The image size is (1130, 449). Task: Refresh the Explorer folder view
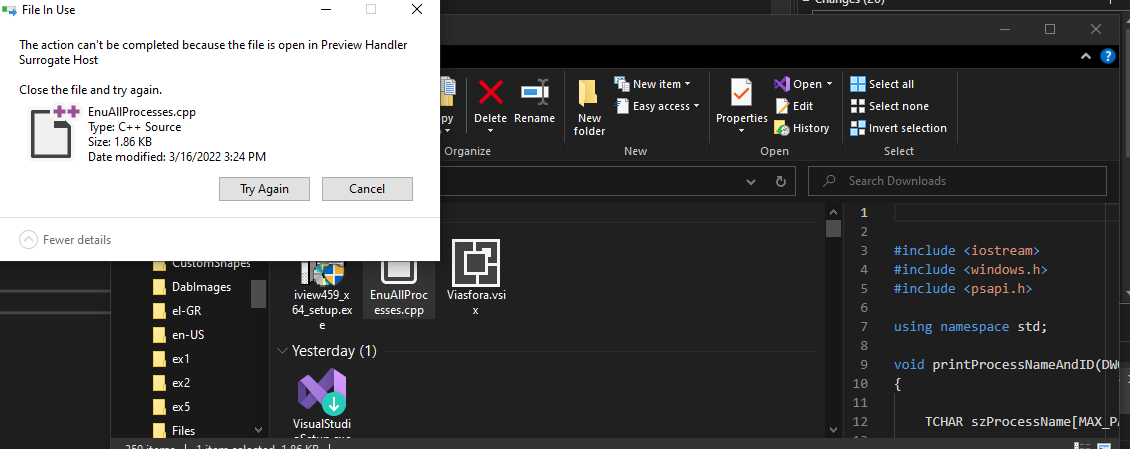[x=780, y=181]
